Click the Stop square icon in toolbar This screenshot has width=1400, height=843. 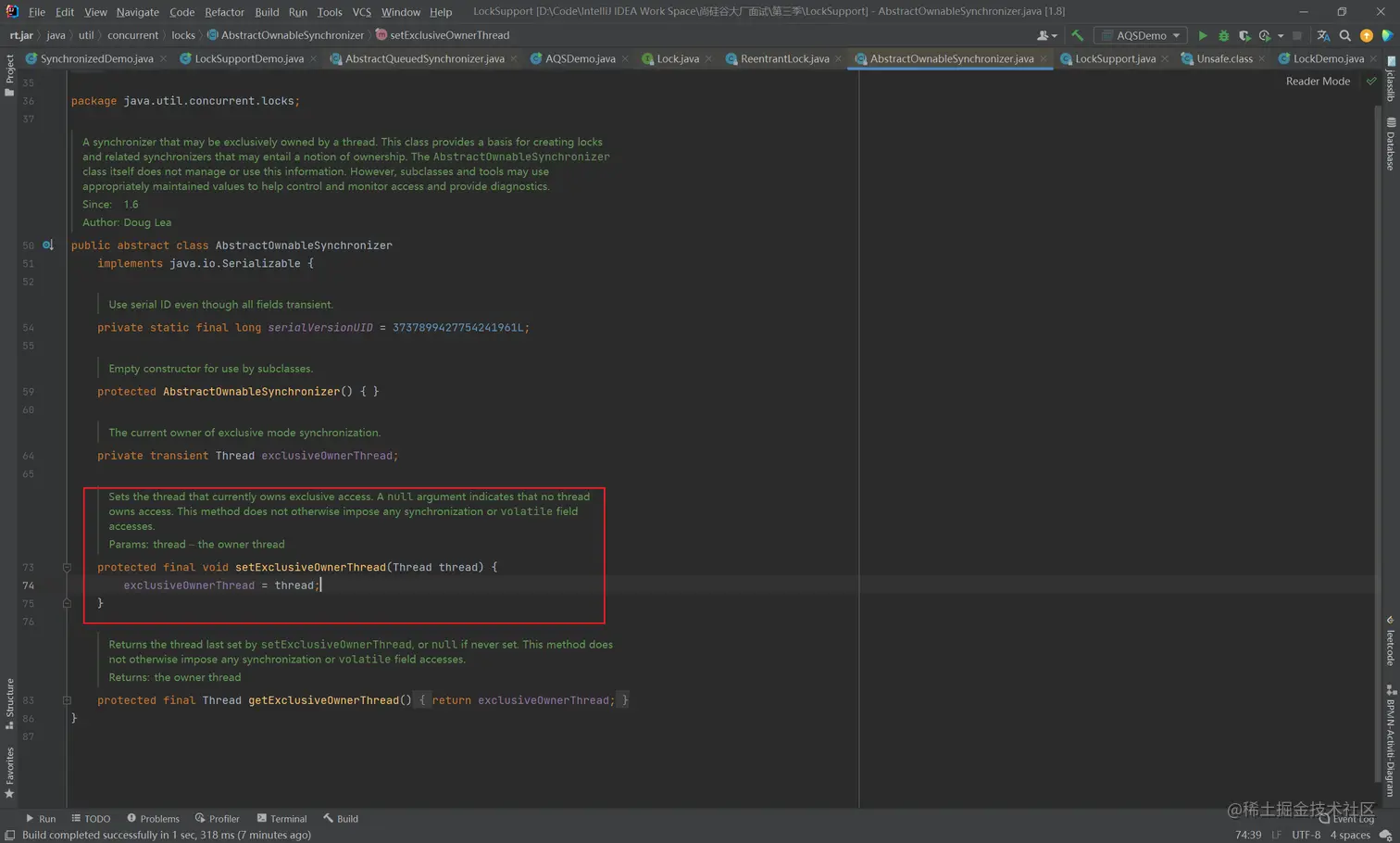pyautogui.click(x=1297, y=35)
